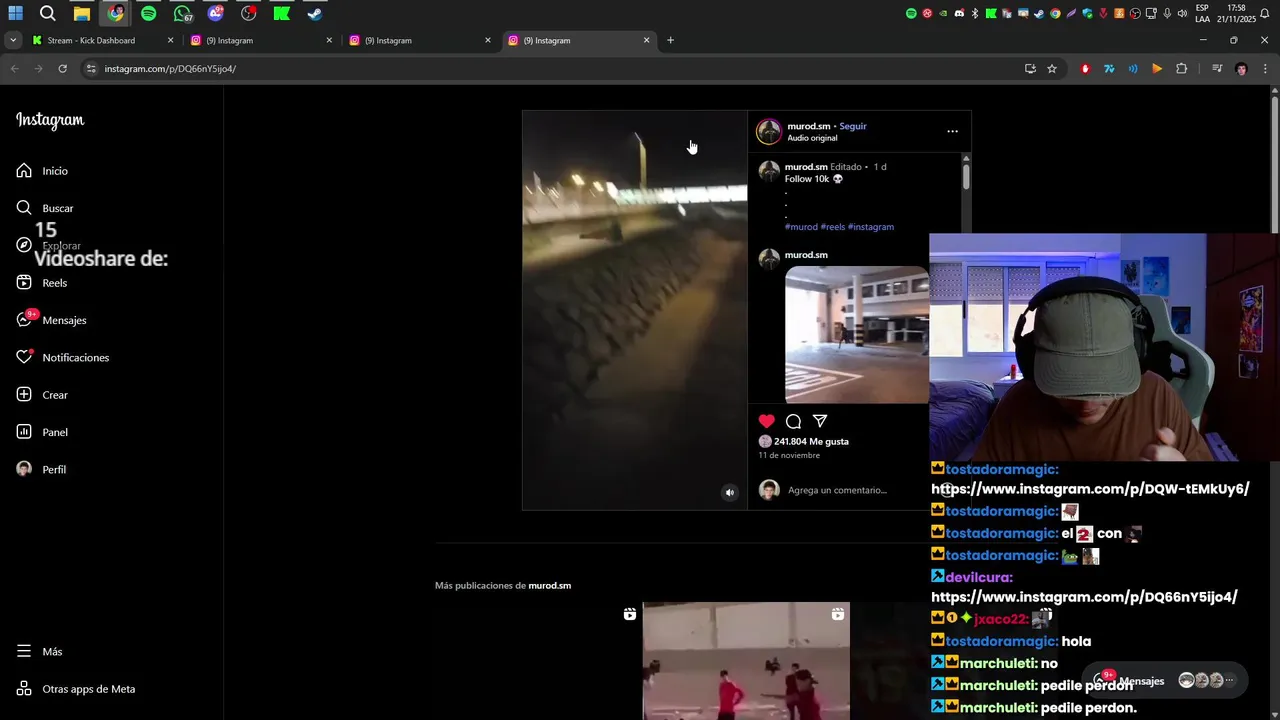Open the suggested reel with red shirts
The image size is (1280, 720).
[746, 661]
